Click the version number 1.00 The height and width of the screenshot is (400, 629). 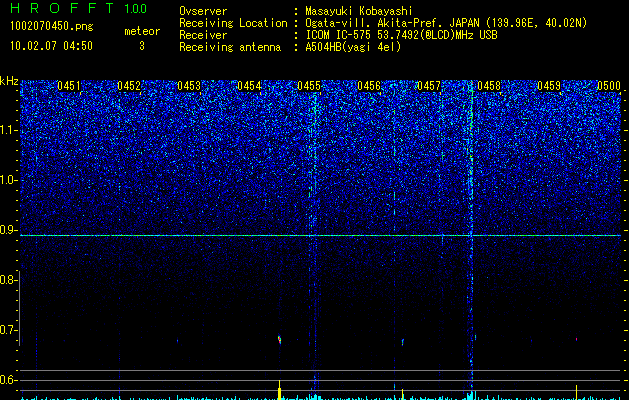(135, 8)
